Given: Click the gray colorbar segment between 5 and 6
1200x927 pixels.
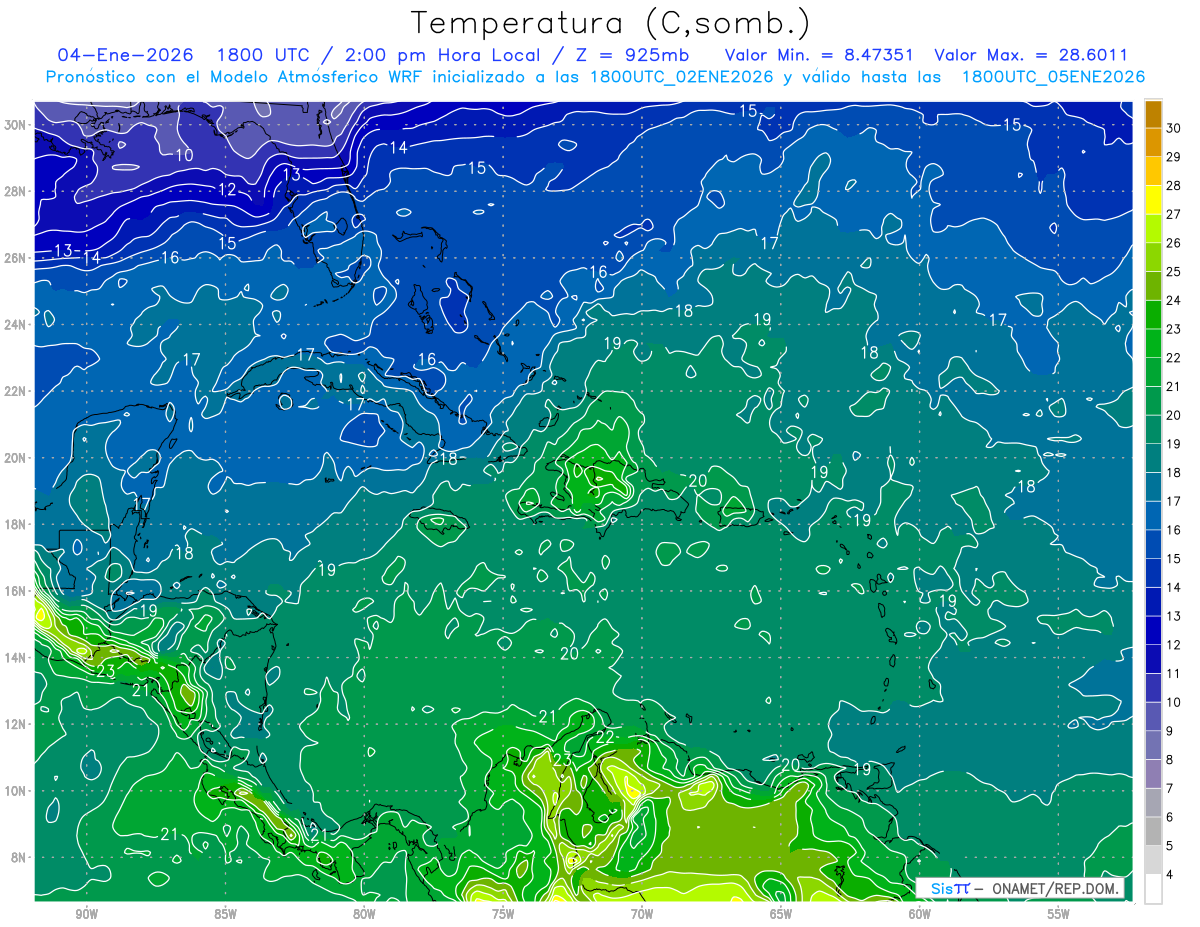Looking at the screenshot, I should click(1153, 831).
